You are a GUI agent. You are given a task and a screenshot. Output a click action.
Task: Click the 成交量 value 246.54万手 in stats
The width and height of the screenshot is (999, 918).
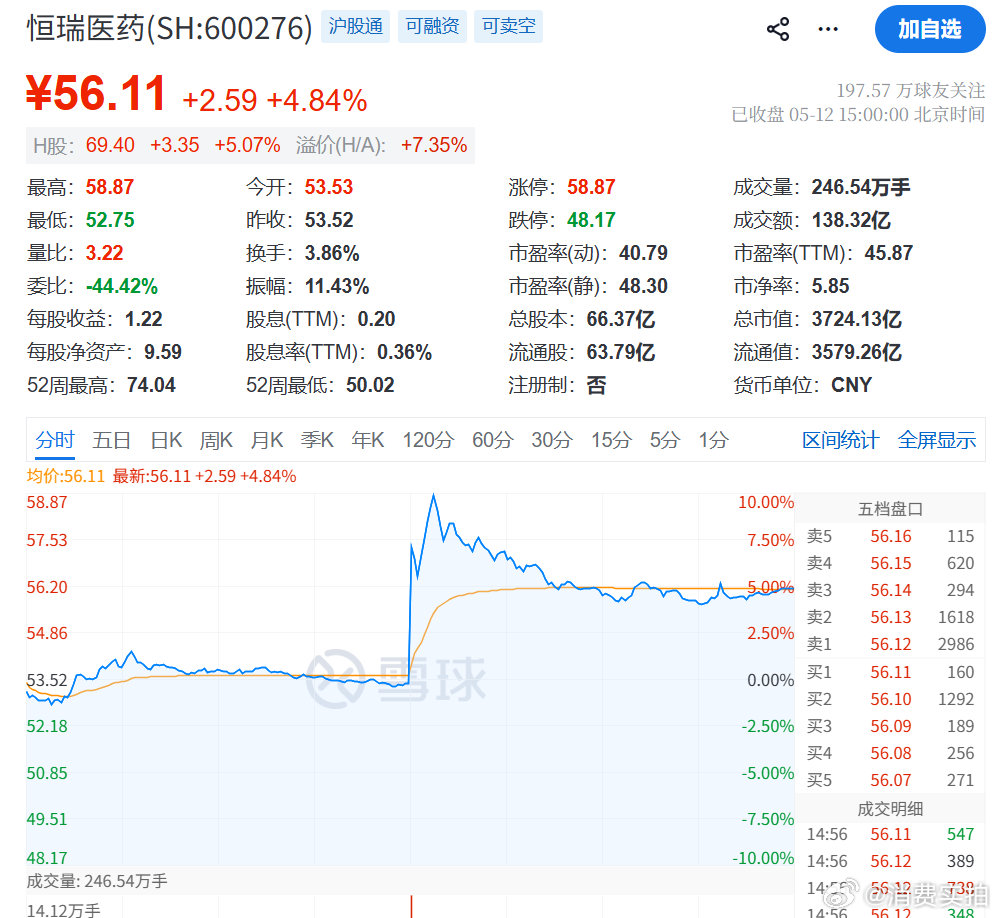point(861,187)
